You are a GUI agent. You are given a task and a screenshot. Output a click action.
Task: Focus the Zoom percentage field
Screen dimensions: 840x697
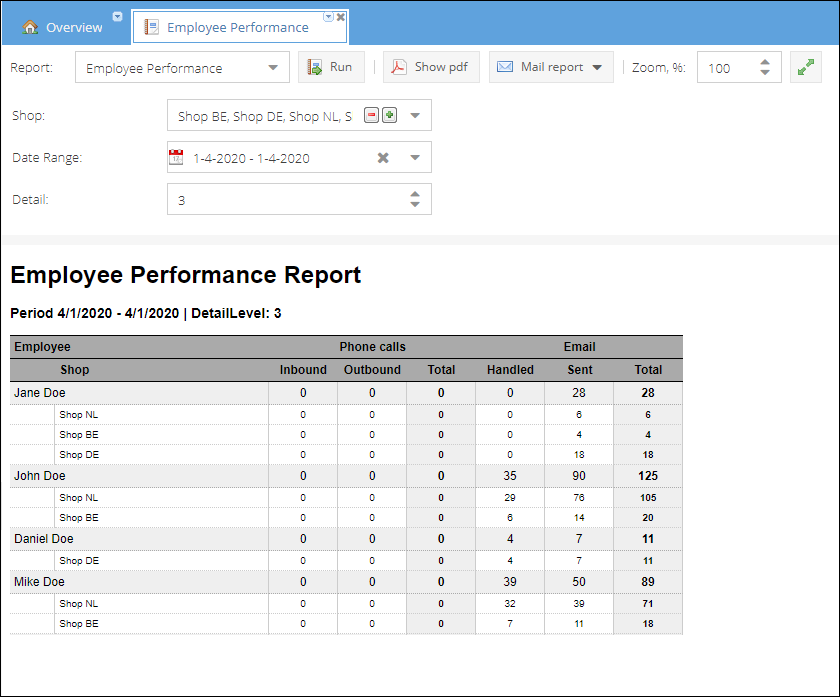(x=729, y=68)
